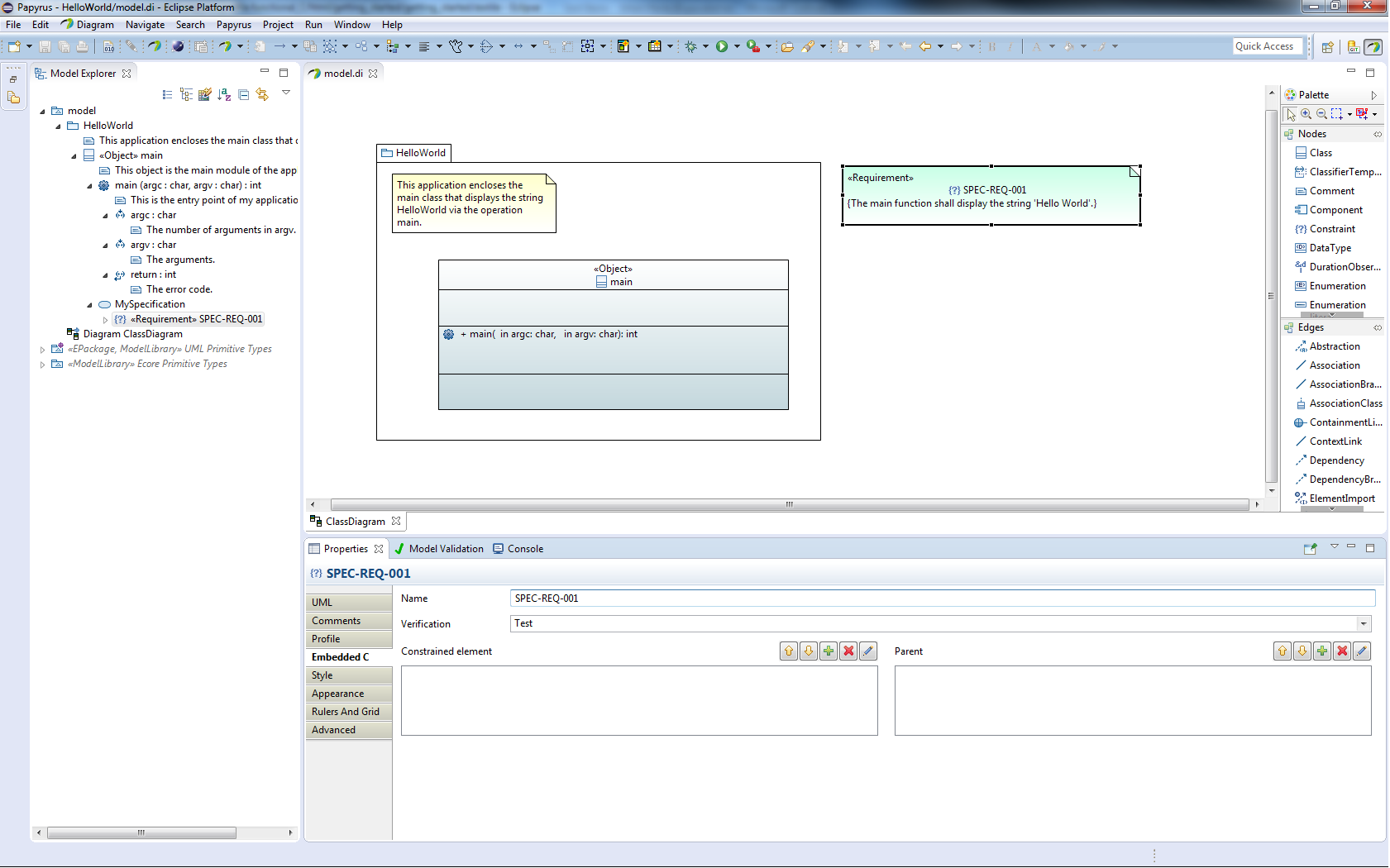The width and height of the screenshot is (1390, 868).
Task: Click Model Explorer horizontal scrollbar
Action: 141,832
